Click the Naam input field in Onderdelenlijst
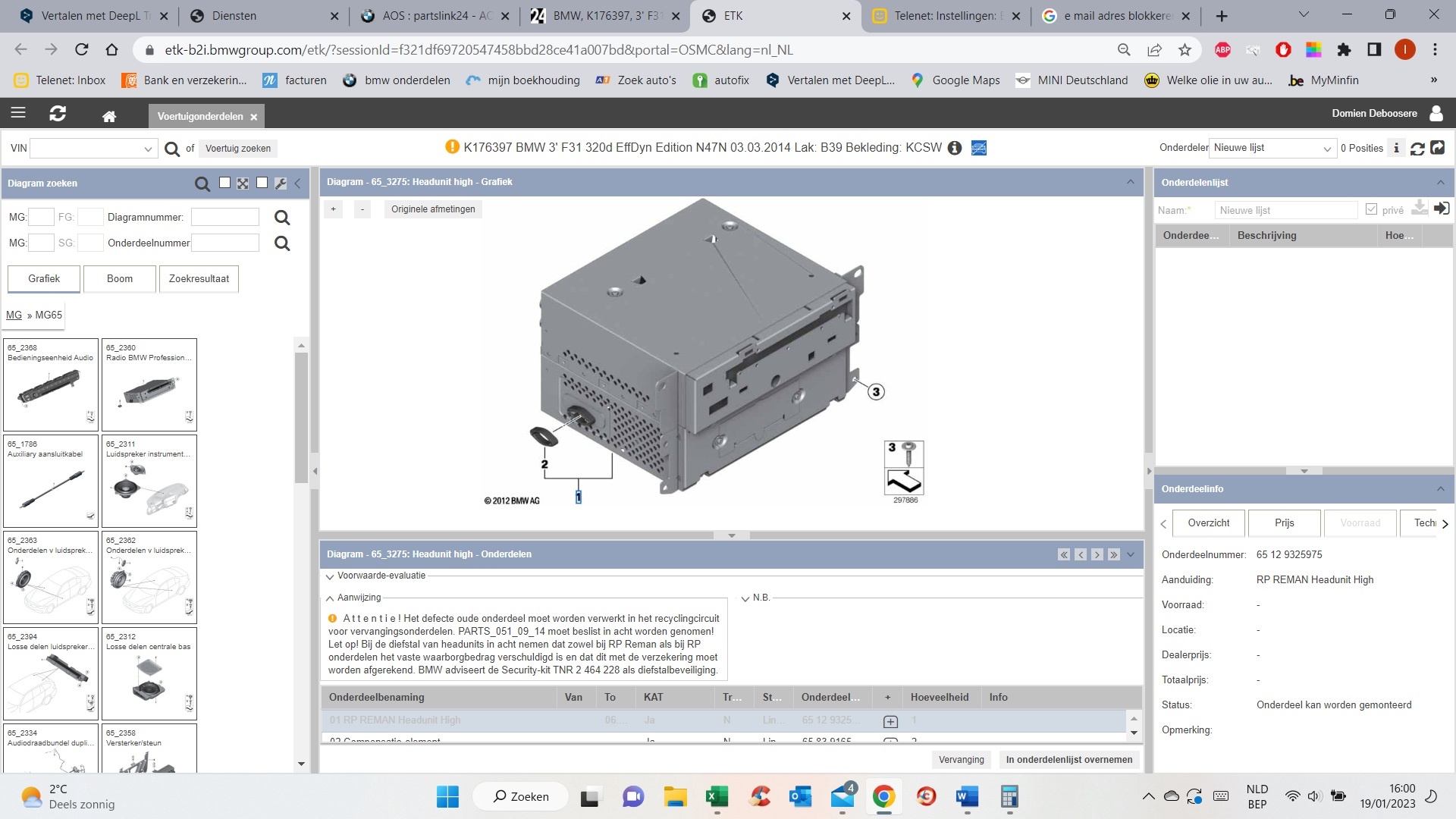Screen dimensions: 1456x819 click(1285, 211)
